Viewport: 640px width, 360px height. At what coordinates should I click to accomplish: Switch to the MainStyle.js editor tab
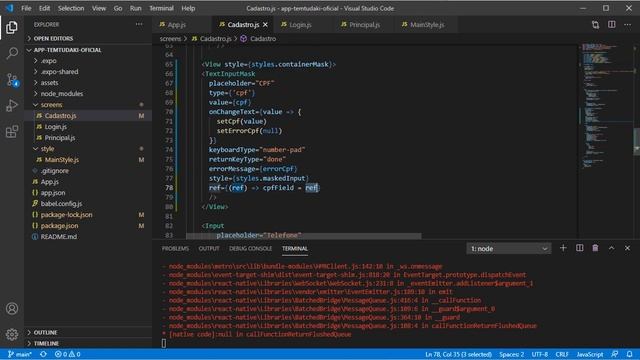[427, 25]
